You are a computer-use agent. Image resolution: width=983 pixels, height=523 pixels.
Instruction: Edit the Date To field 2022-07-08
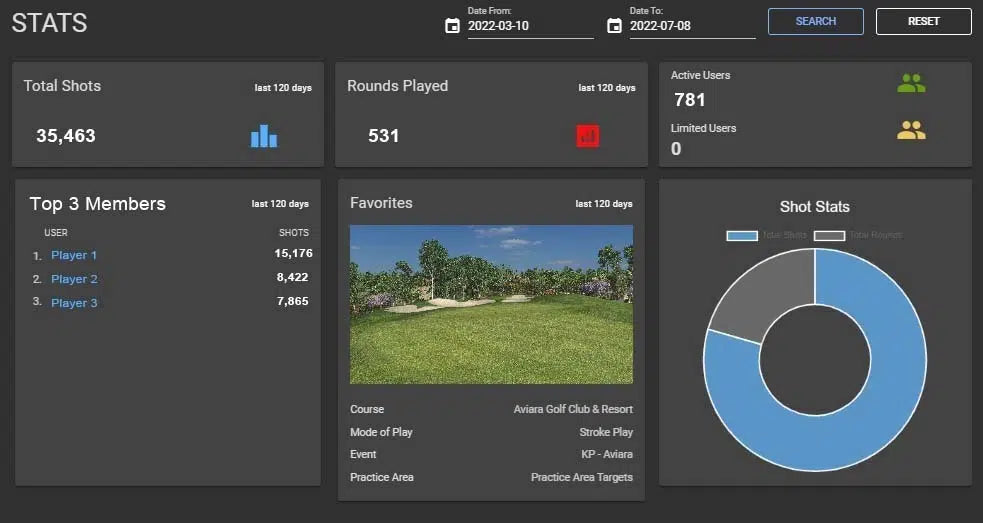coord(692,26)
